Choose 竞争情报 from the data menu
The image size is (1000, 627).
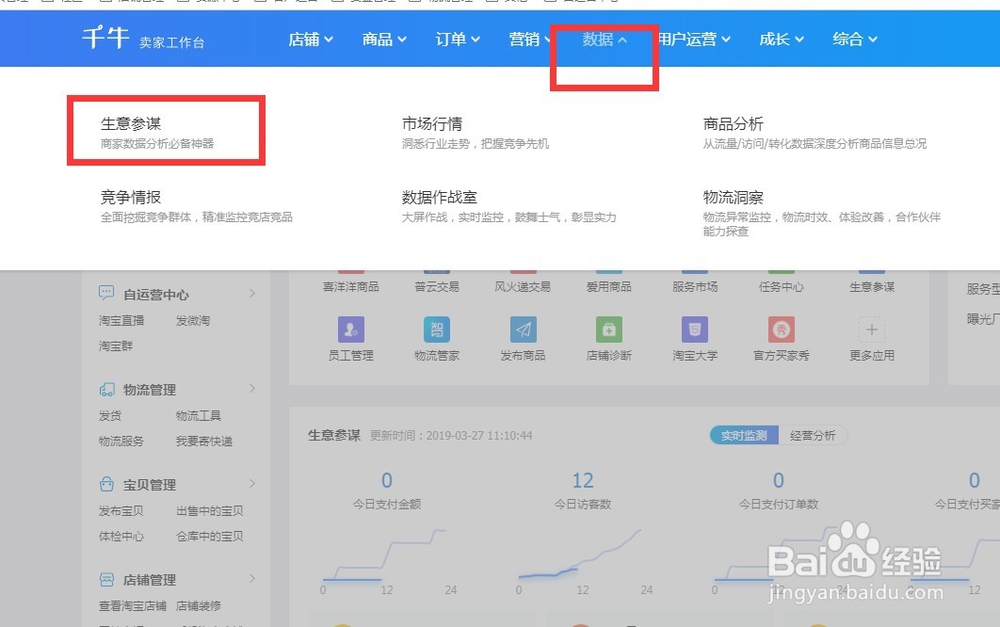pos(131,197)
